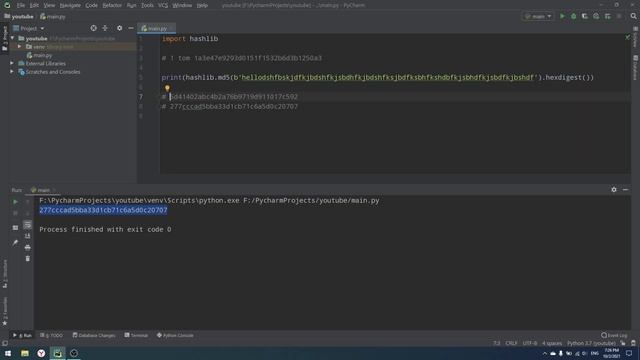Open the Run tool window button at bottom
The height and width of the screenshot is (360, 640).
[22, 335]
